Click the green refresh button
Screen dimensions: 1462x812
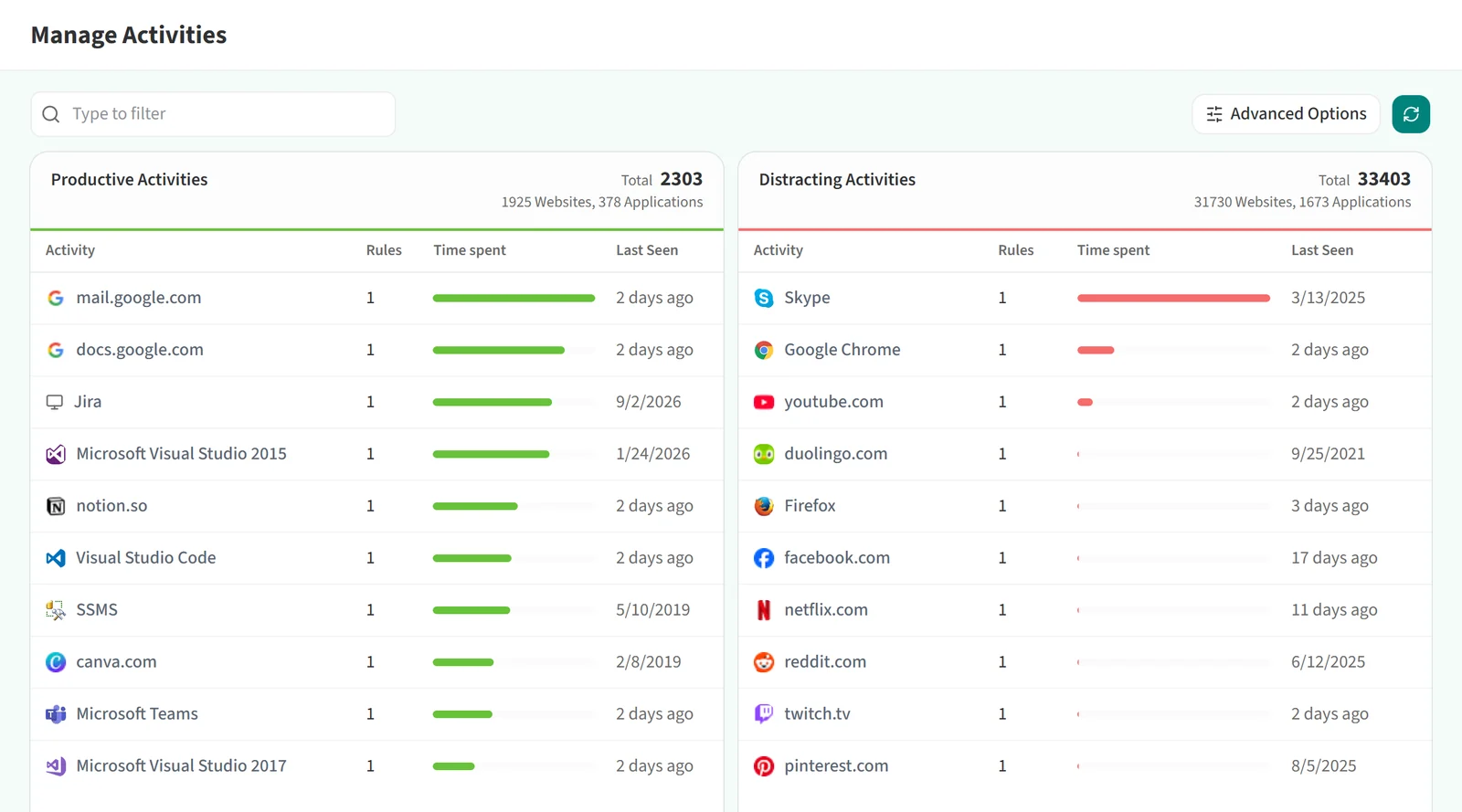pos(1411,114)
